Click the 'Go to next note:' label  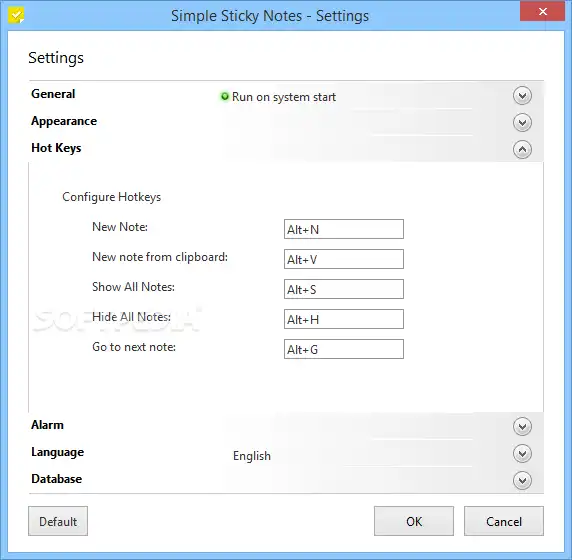pos(134,347)
